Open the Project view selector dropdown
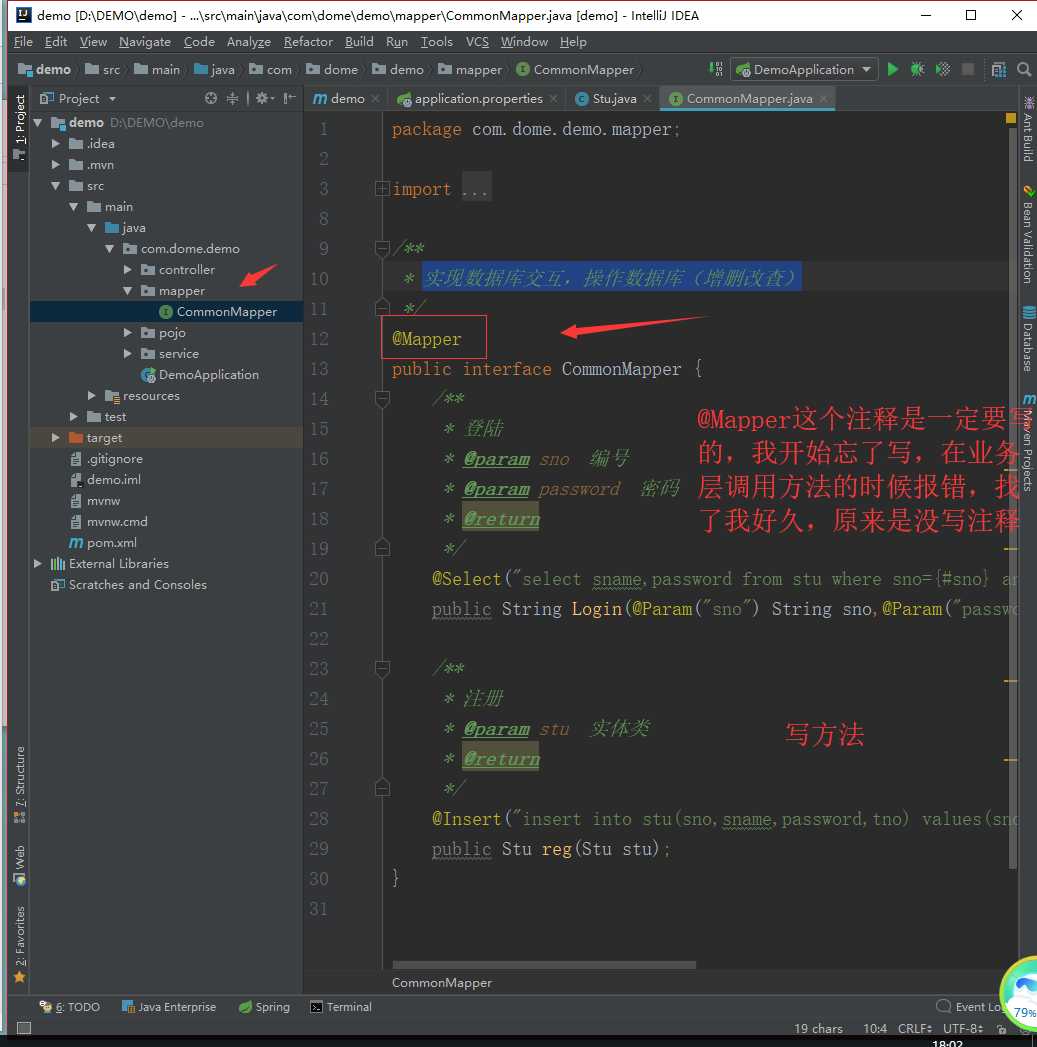 coord(78,98)
